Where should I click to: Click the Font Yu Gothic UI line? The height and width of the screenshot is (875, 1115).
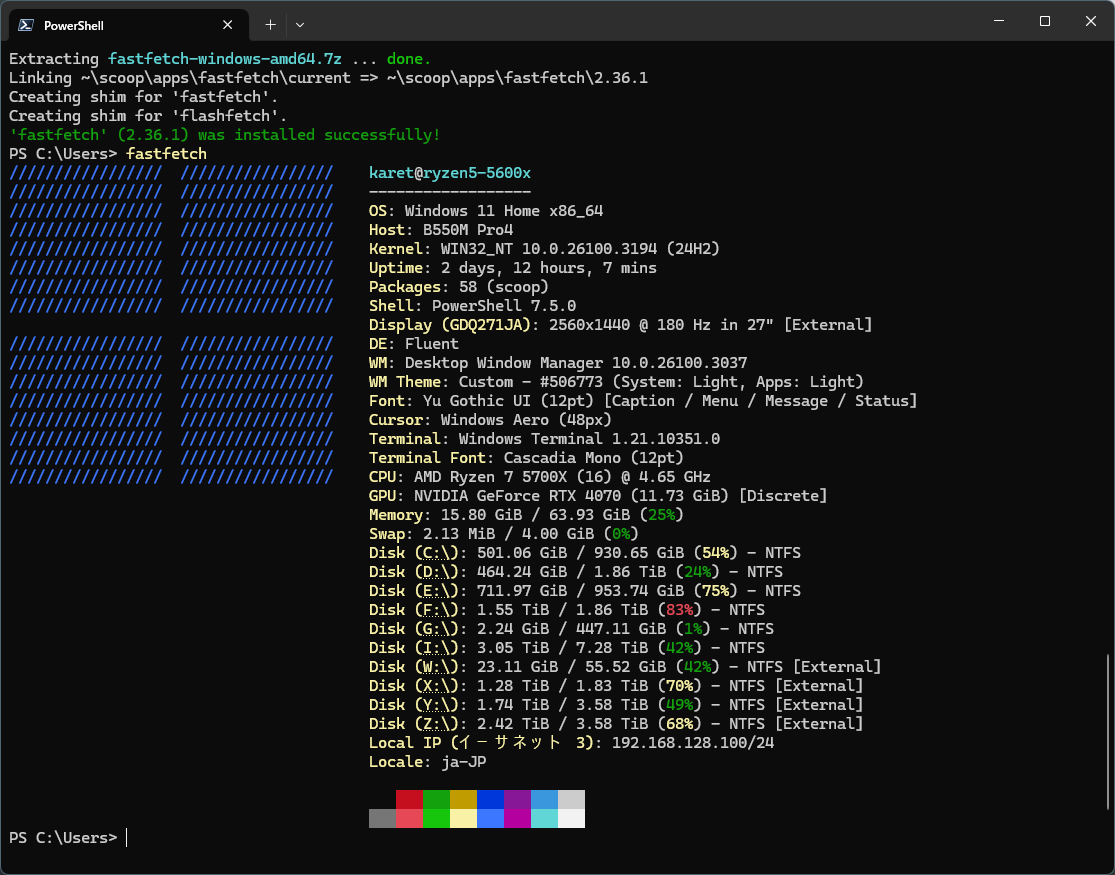coord(643,401)
